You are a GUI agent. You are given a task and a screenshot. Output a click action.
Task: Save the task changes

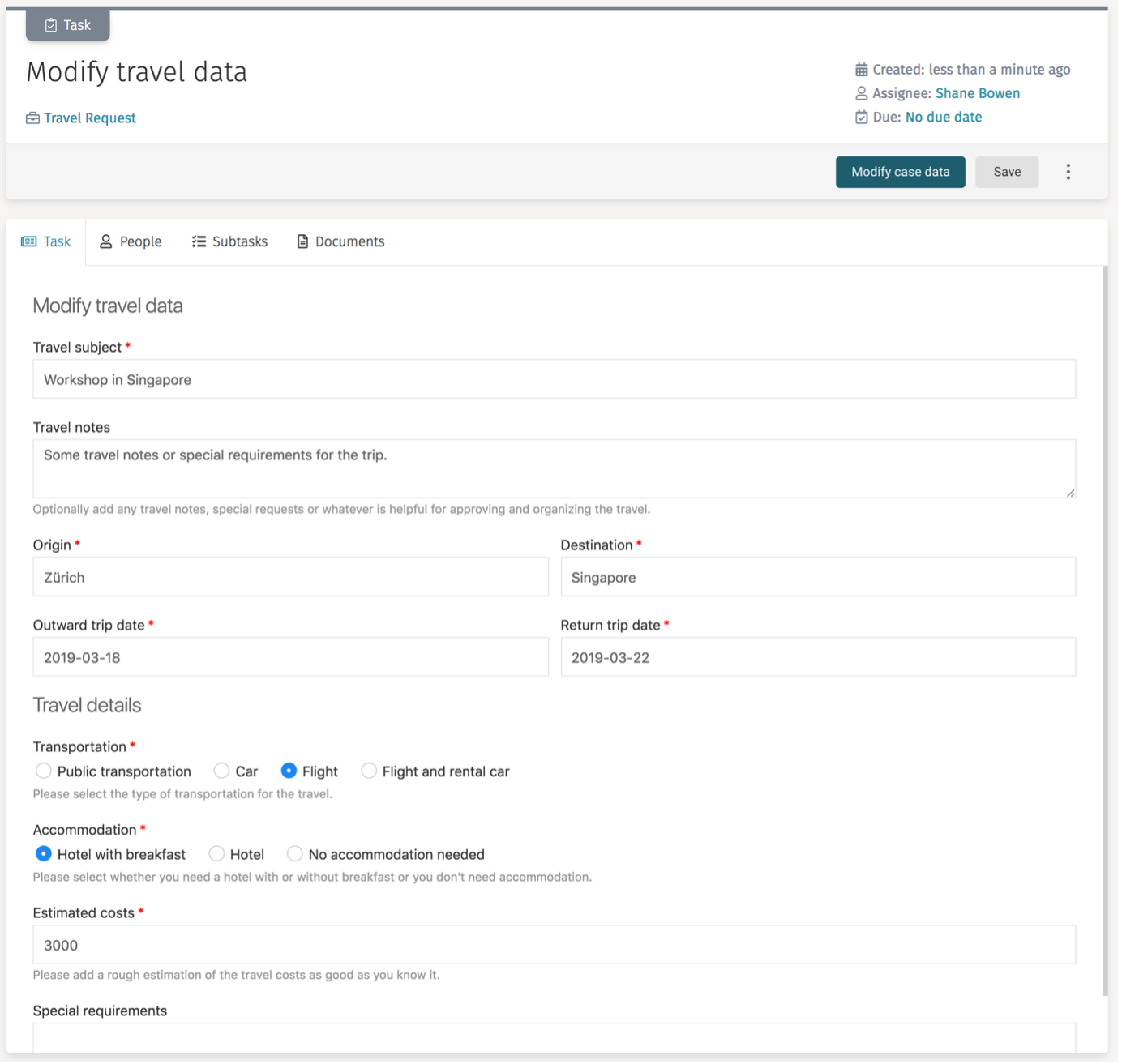pyautogui.click(x=1007, y=172)
